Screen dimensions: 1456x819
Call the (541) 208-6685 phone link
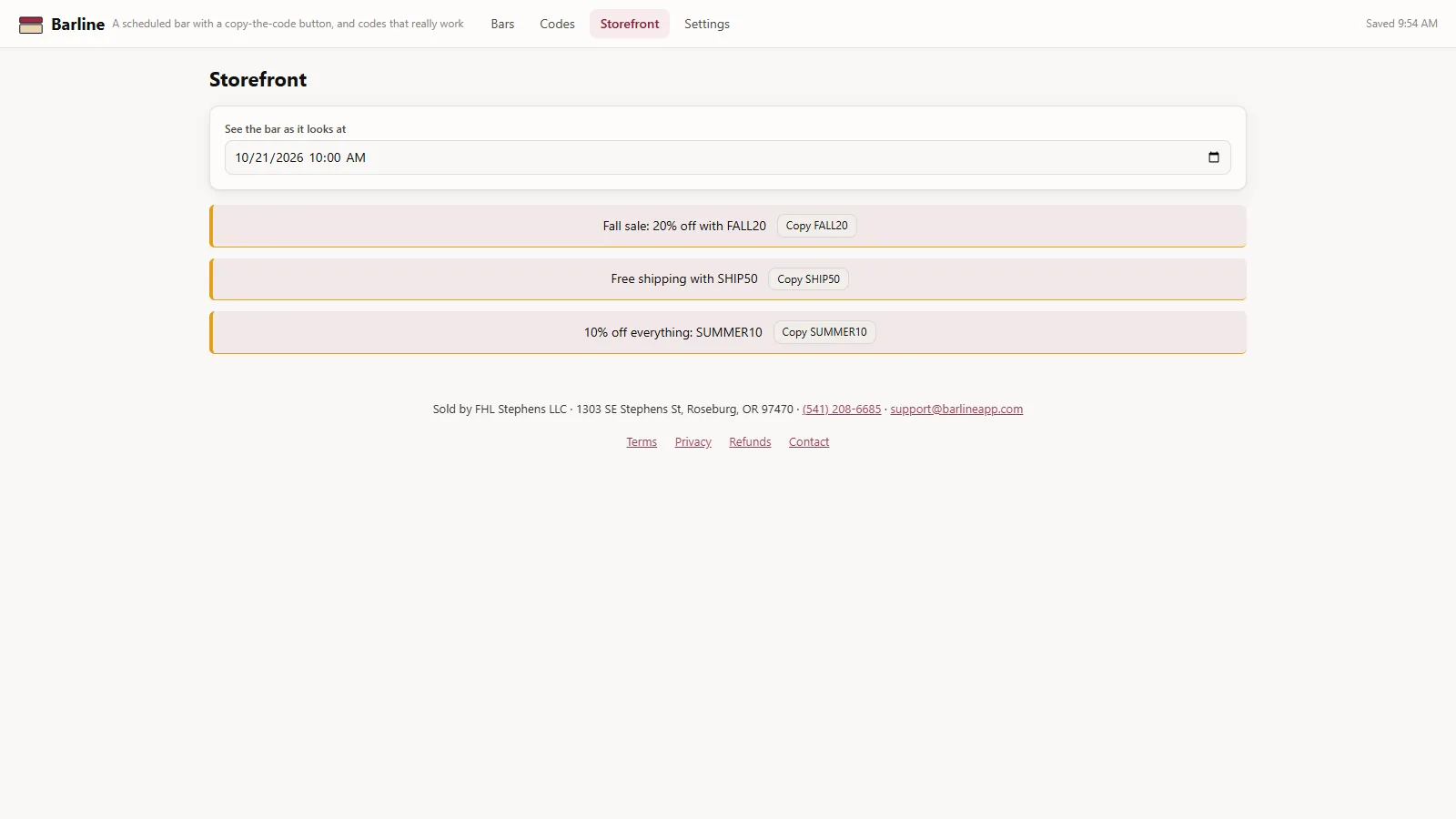point(842,409)
